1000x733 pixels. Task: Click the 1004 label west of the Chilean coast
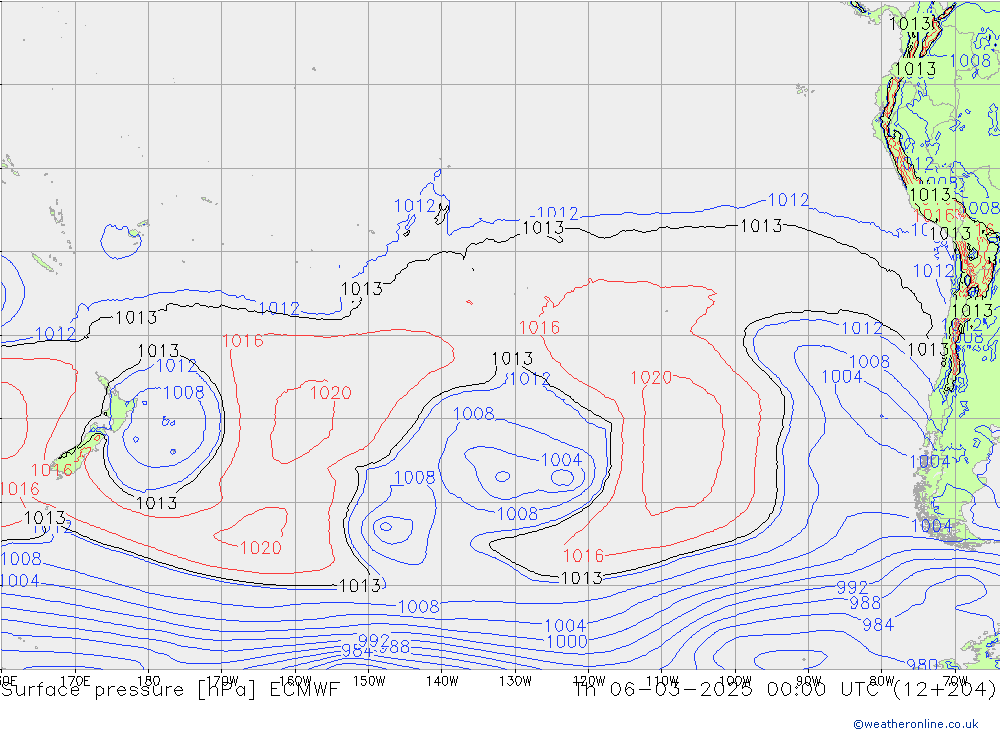pyautogui.click(x=841, y=377)
